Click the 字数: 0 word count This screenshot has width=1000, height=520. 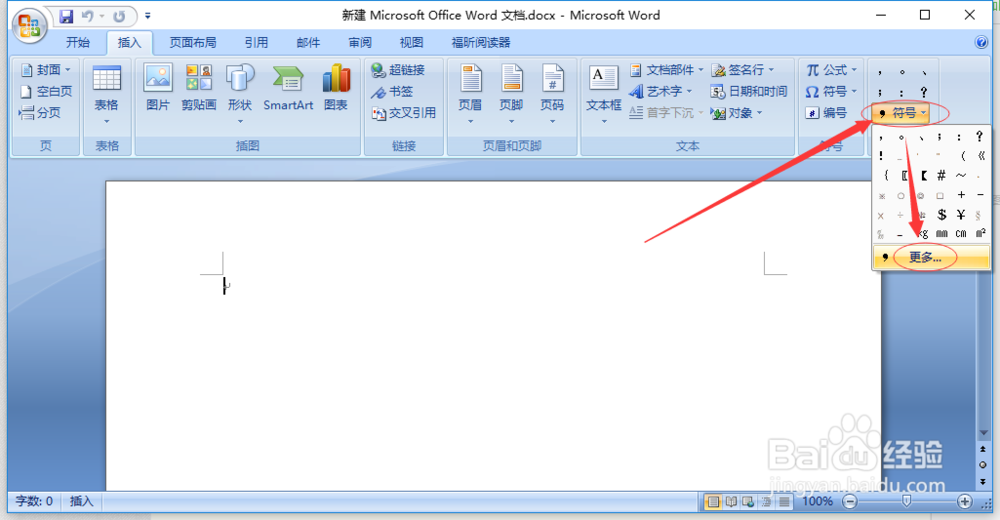tap(34, 501)
